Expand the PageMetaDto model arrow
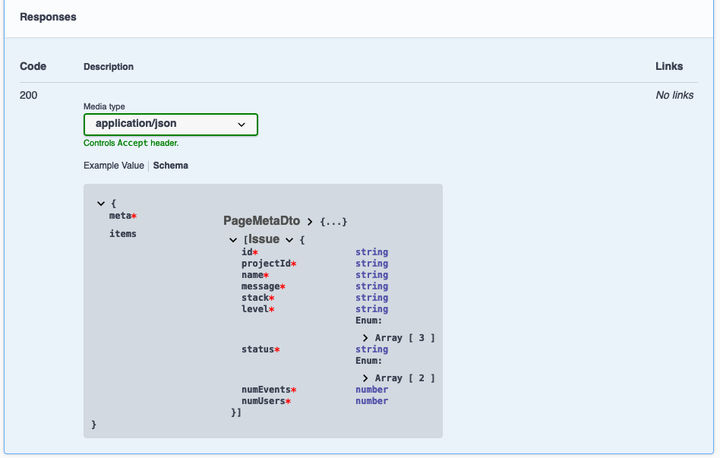This screenshot has width=720, height=458. (x=311, y=221)
